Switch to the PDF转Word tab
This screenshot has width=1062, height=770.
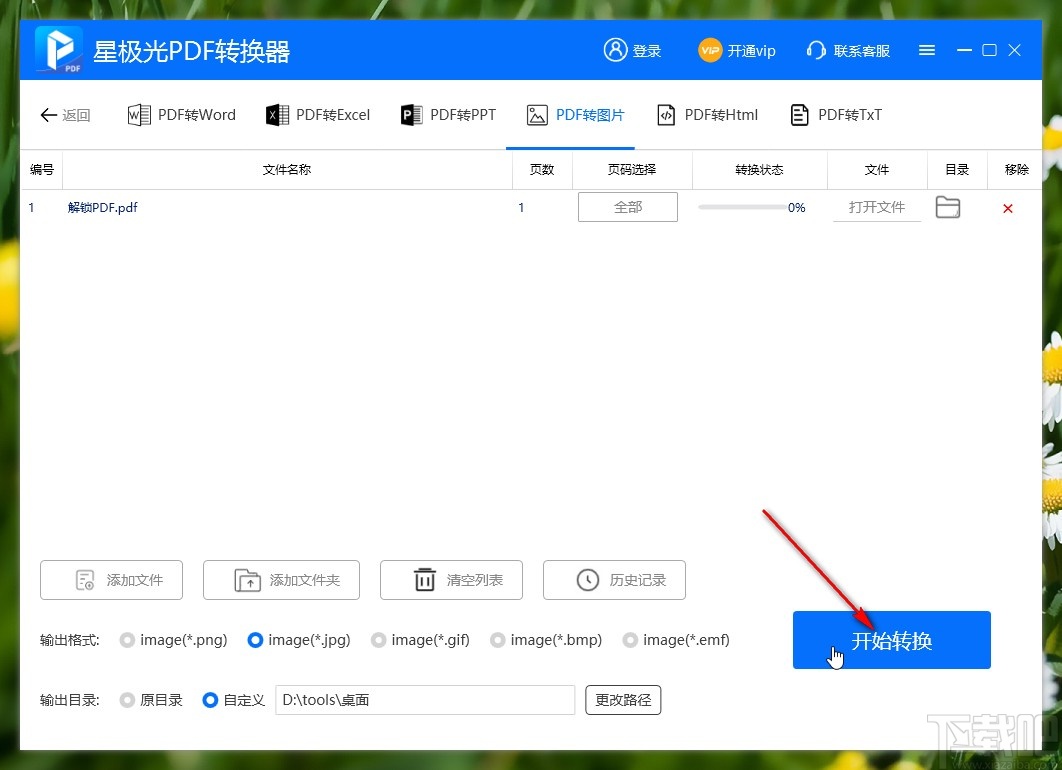(181, 114)
